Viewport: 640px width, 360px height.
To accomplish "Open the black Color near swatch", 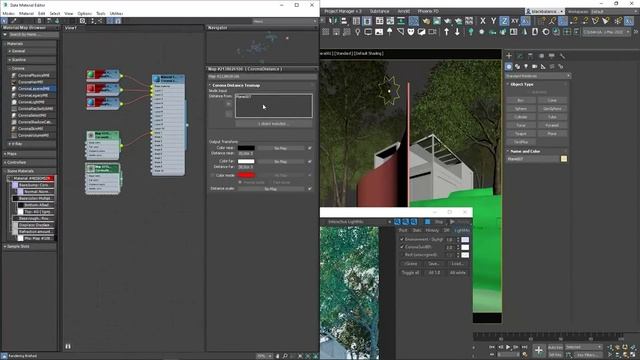I will point(246,148).
